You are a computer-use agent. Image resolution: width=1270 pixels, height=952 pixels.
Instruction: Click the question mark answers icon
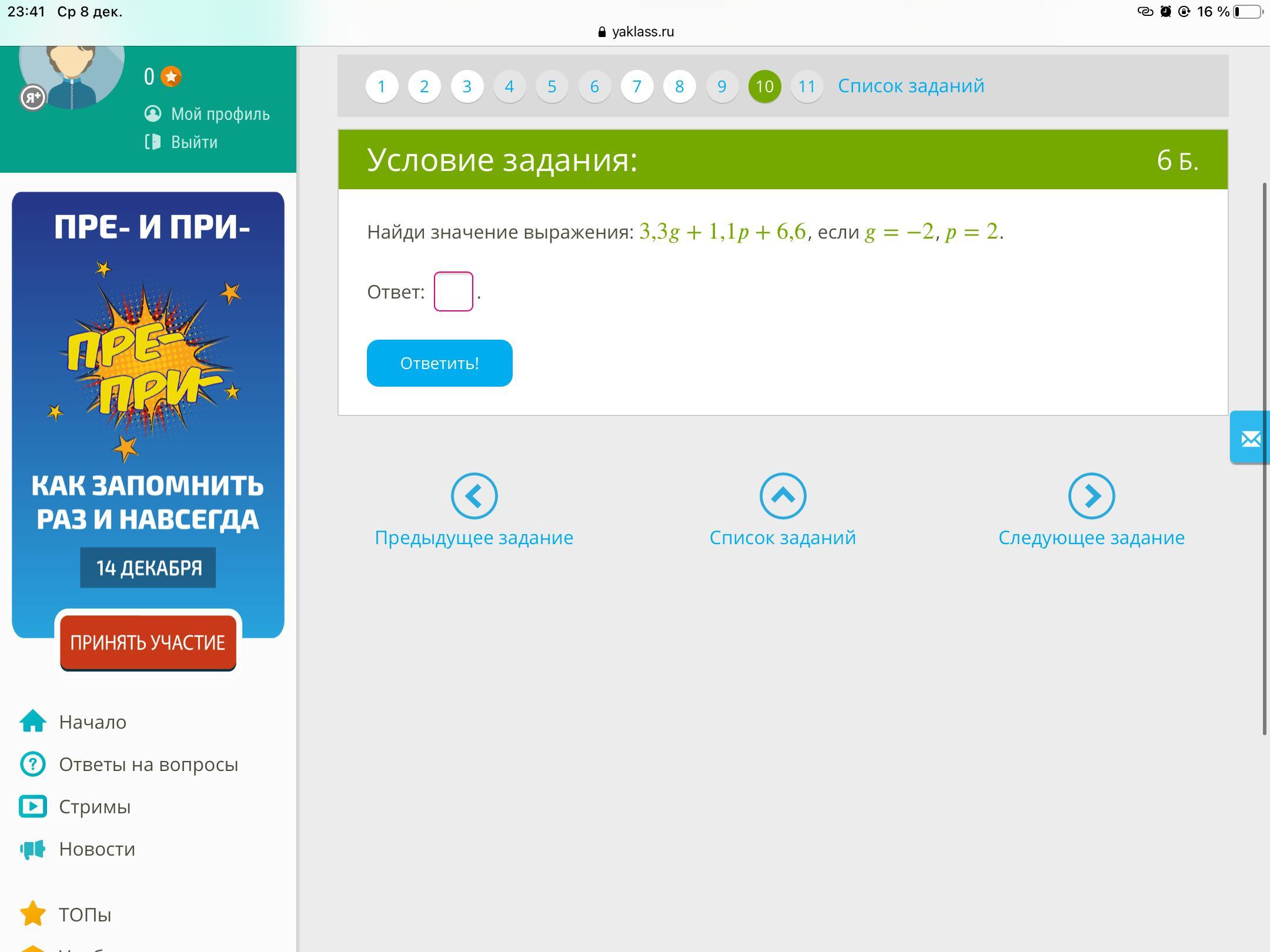[x=33, y=764]
